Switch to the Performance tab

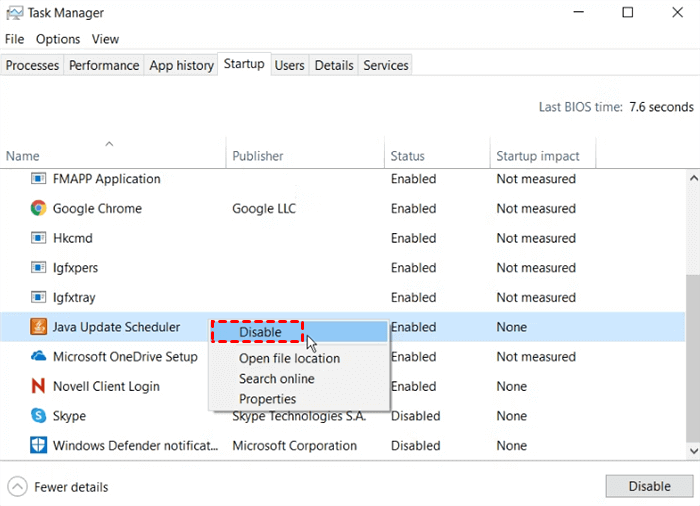104,65
